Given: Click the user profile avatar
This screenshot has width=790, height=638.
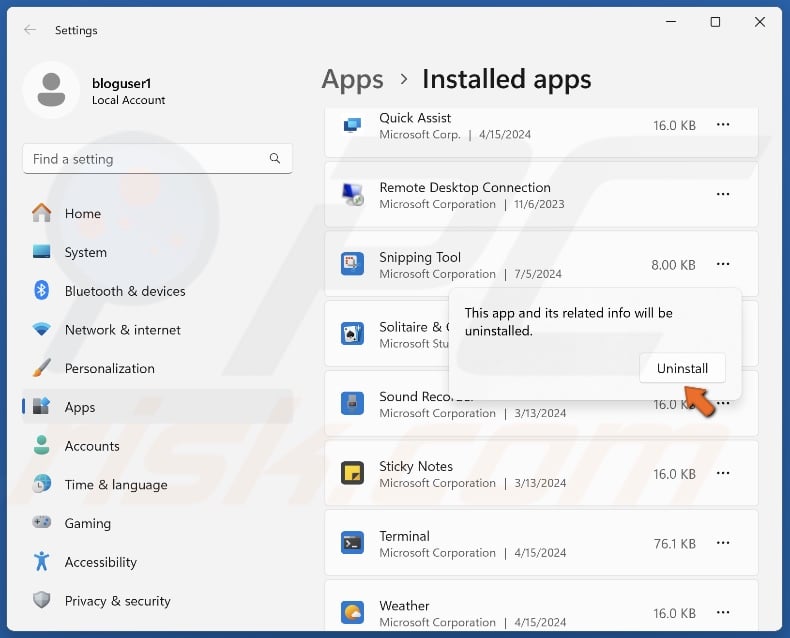Looking at the screenshot, I should click(51, 90).
